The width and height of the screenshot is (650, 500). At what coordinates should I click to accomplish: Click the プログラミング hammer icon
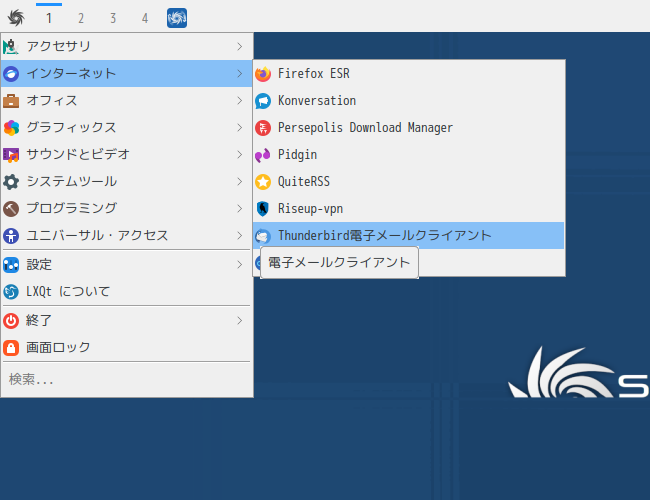pos(11,209)
